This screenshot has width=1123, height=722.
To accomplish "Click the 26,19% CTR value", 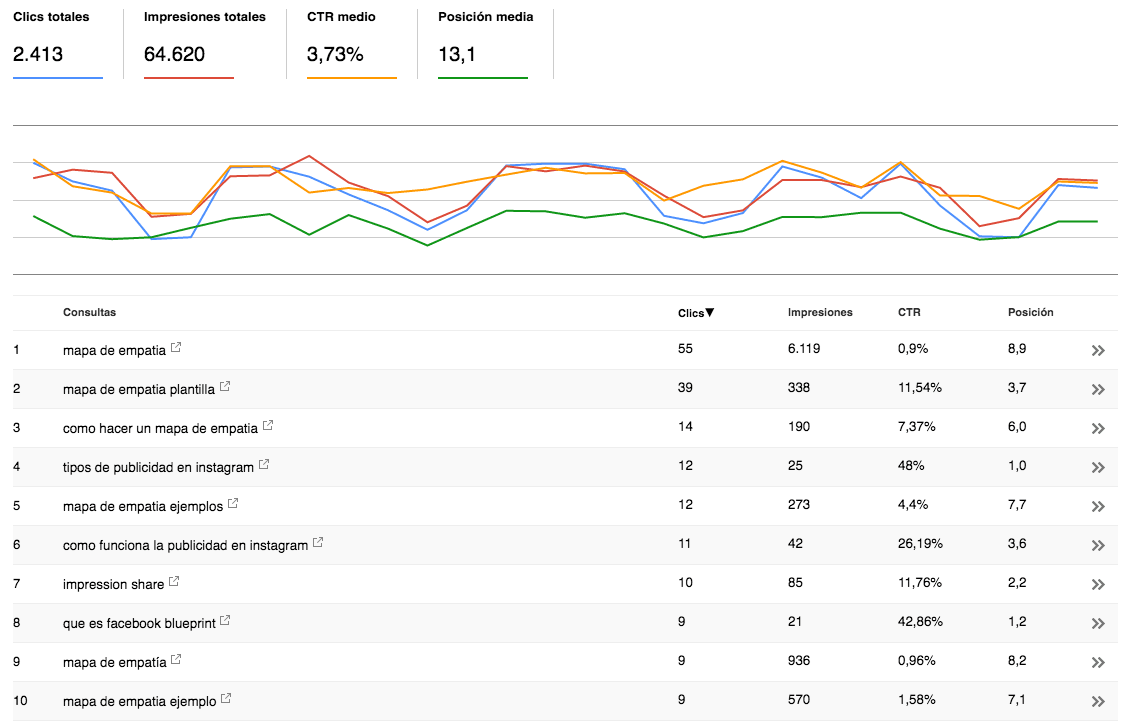I will [920, 544].
